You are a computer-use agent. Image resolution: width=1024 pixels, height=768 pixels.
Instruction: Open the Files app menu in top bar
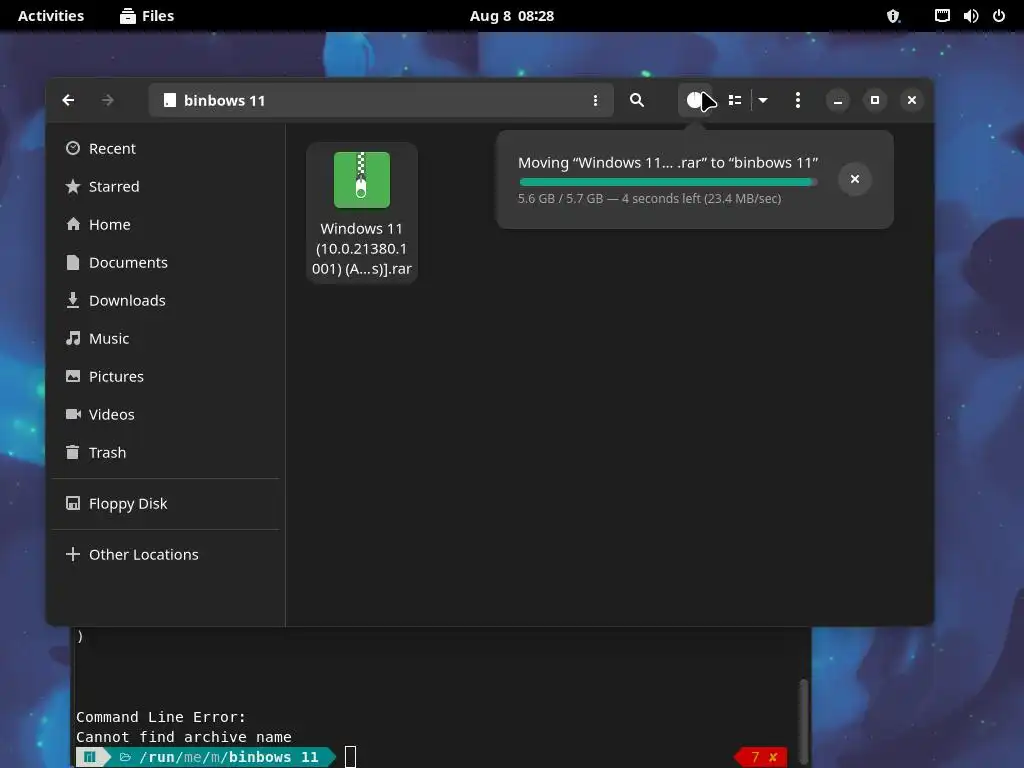(x=147, y=16)
